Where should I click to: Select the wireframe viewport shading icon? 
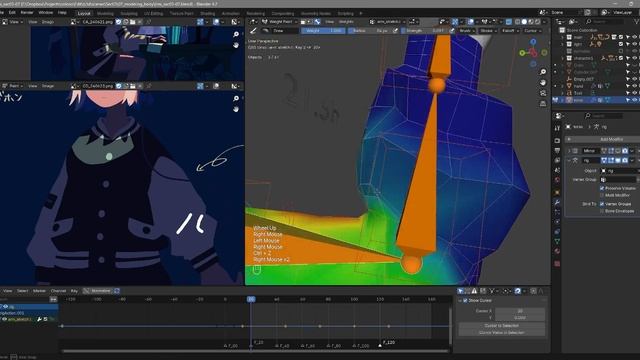pos(518,22)
